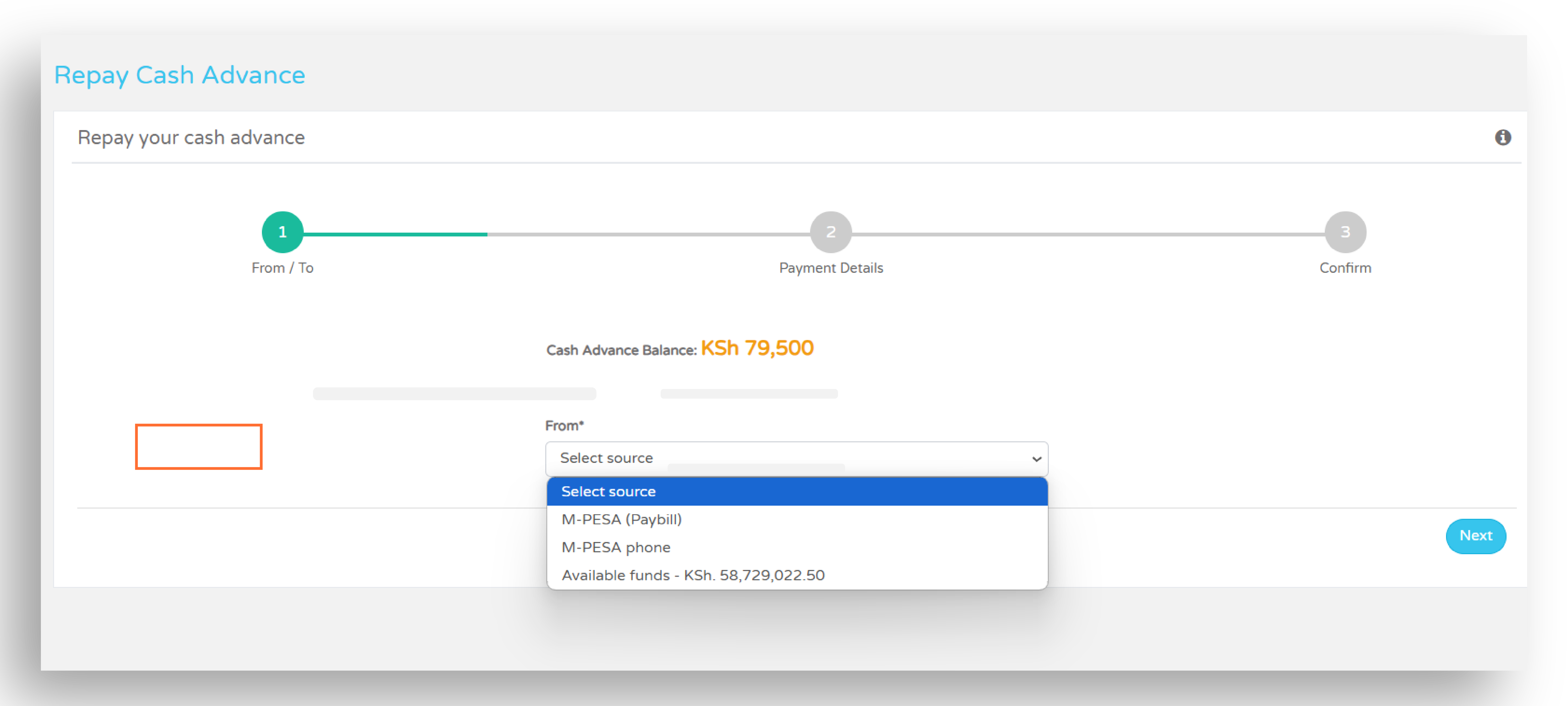
Task: Click the info icon next to Repay your cash advance
Action: [1503, 137]
